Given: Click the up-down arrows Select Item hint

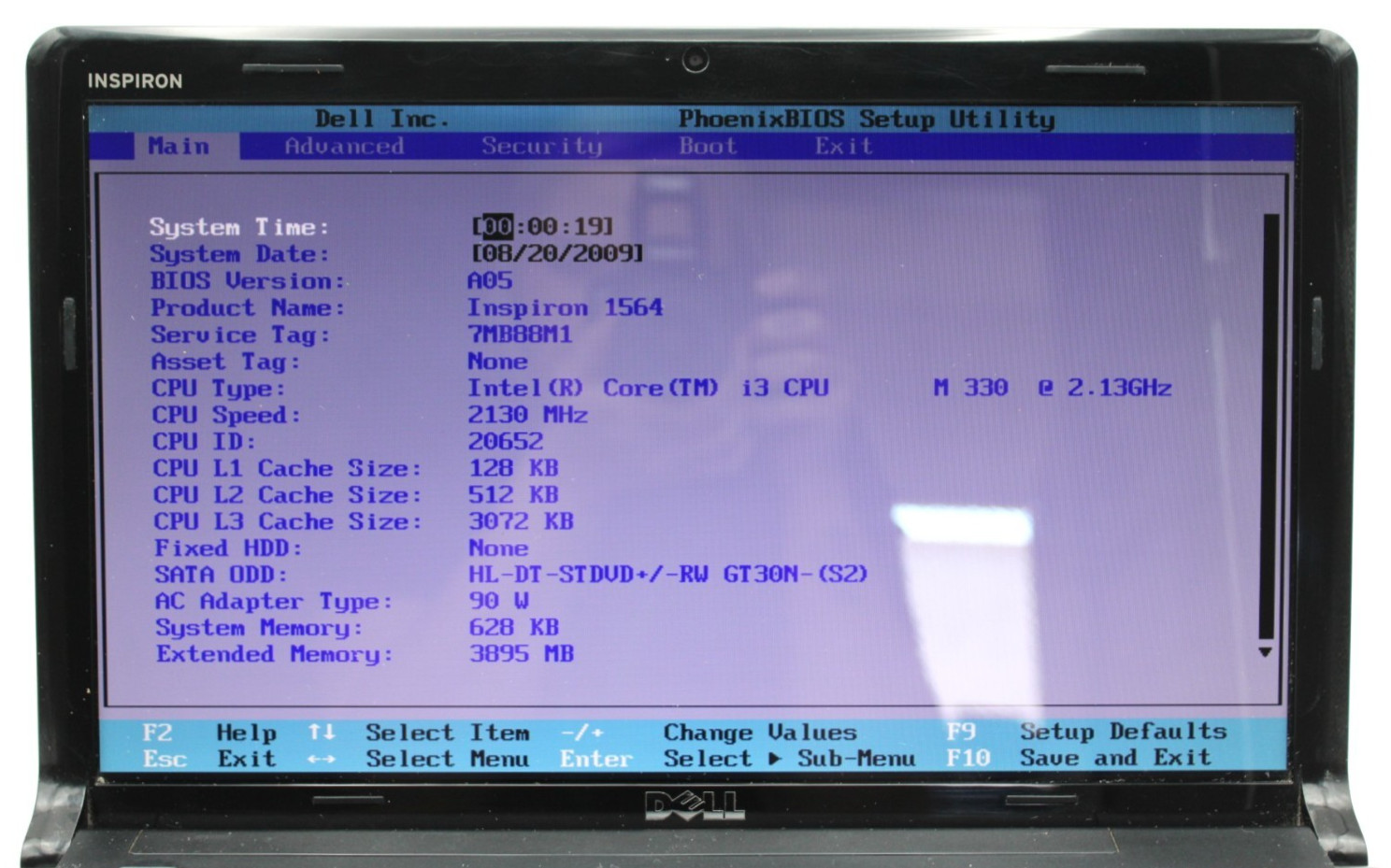Looking at the screenshot, I should (418, 733).
